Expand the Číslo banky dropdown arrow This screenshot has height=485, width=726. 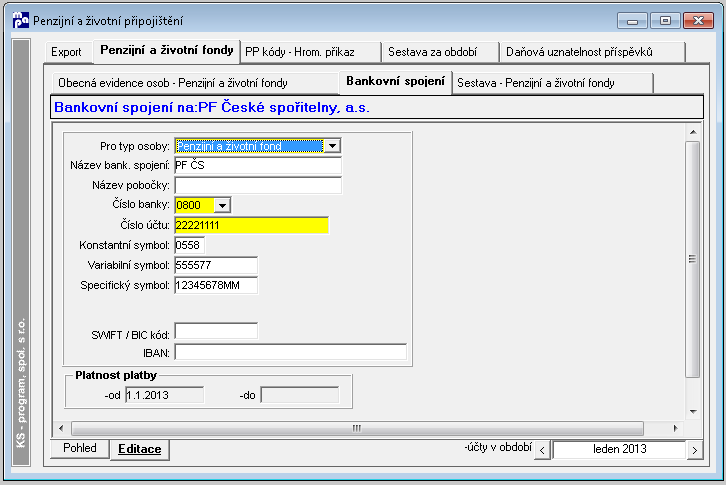coord(222,205)
